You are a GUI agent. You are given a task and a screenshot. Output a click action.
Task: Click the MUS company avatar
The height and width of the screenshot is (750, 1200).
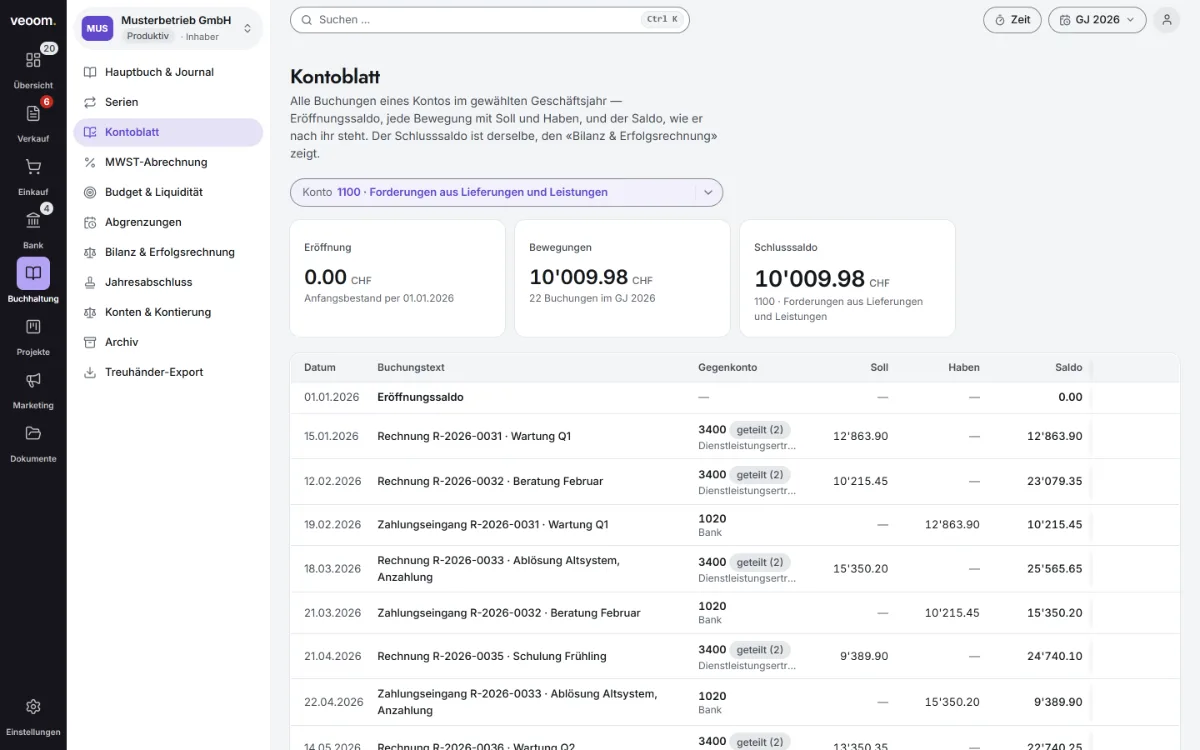point(97,28)
